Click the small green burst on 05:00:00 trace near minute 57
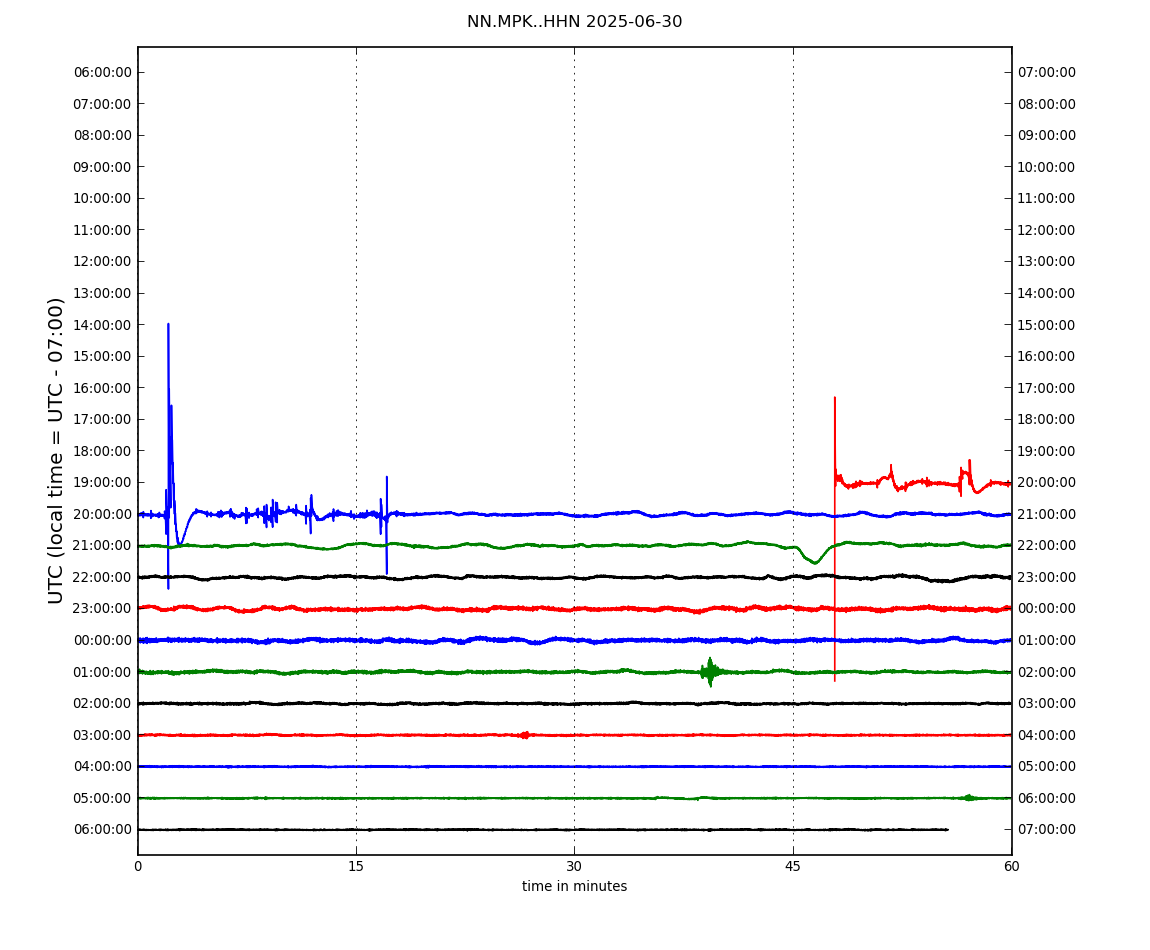 pos(970,797)
